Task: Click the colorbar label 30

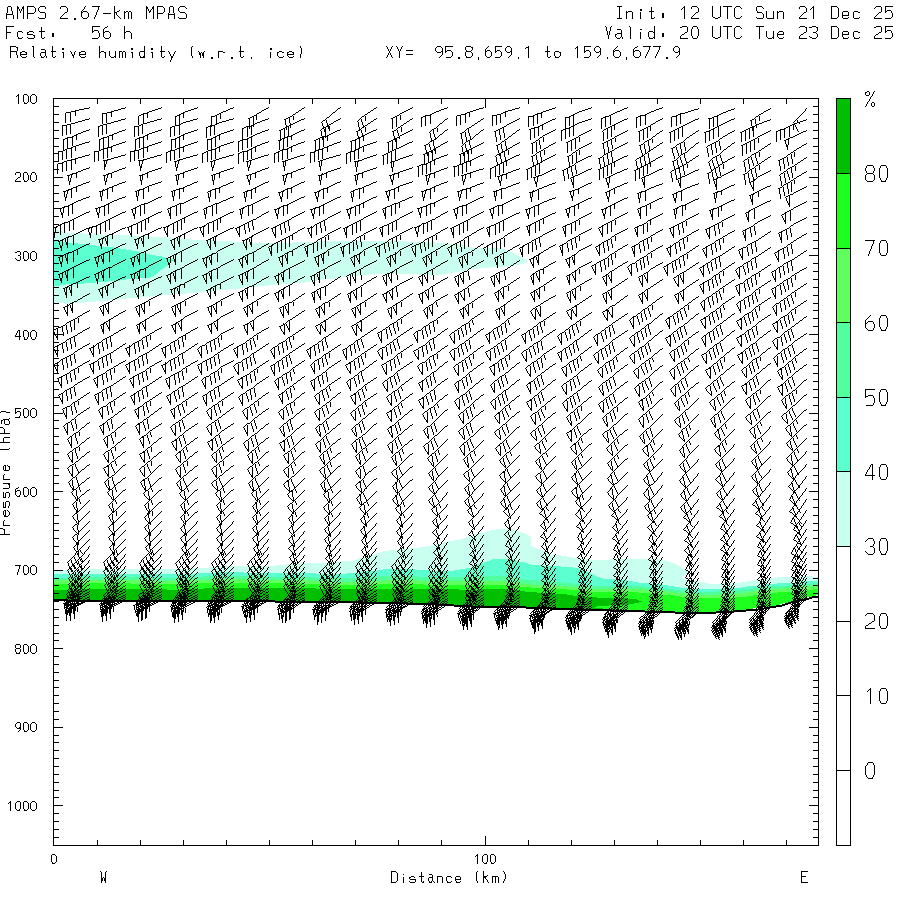Action: click(x=876, y=547)
